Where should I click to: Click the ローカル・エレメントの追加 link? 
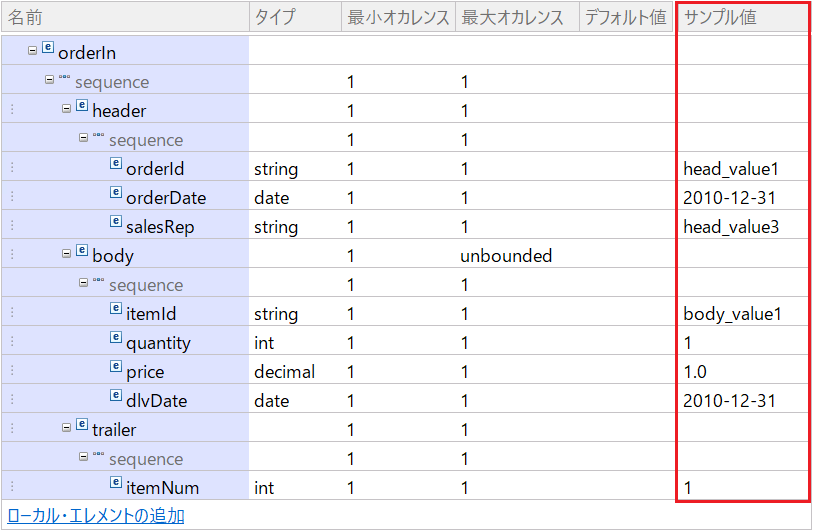[96, 515]
